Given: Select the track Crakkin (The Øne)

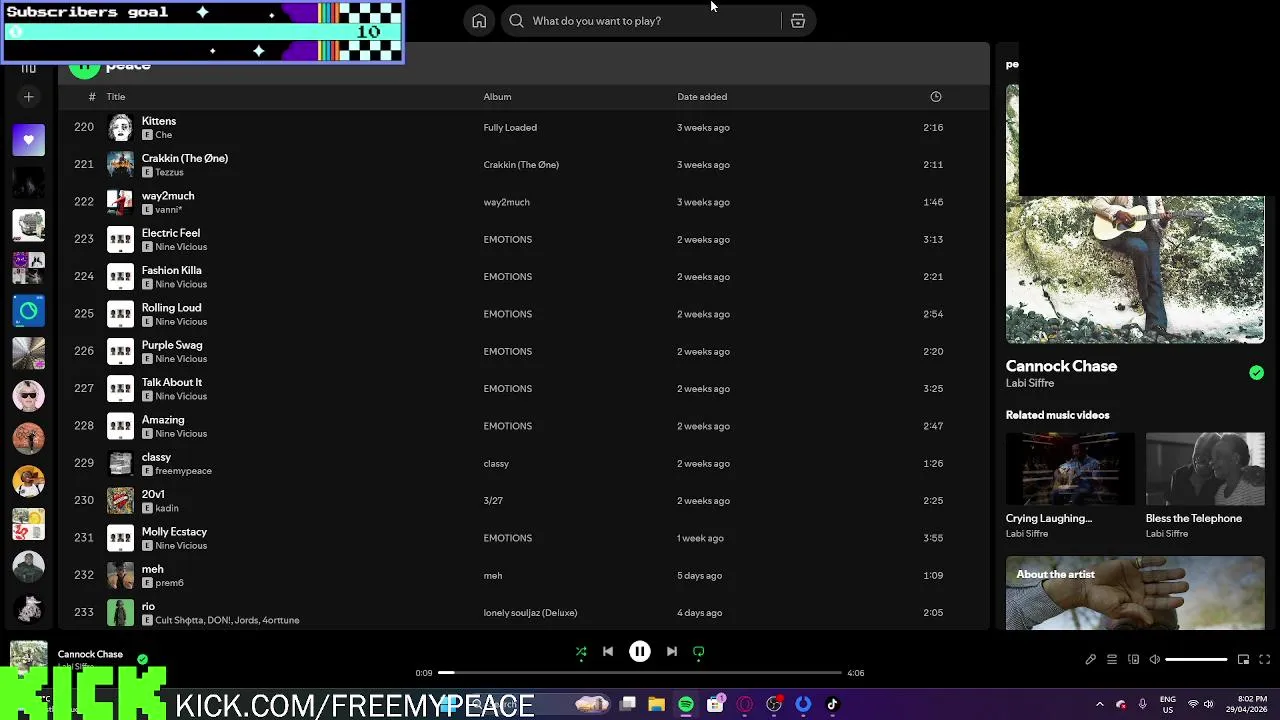Looking at the screenshot, I should point(185,158).
